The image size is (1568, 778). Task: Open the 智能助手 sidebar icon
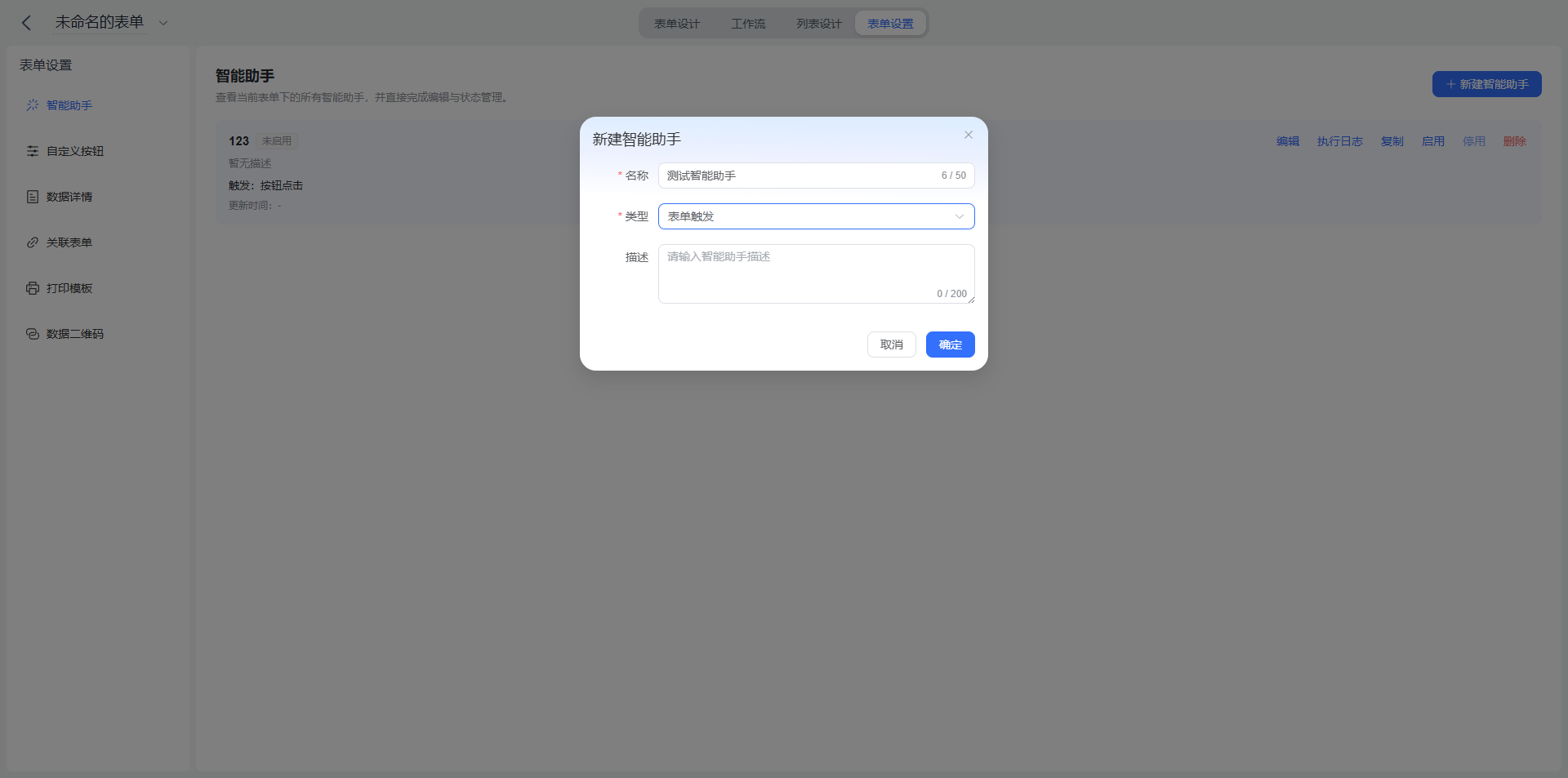click(33, 105)
